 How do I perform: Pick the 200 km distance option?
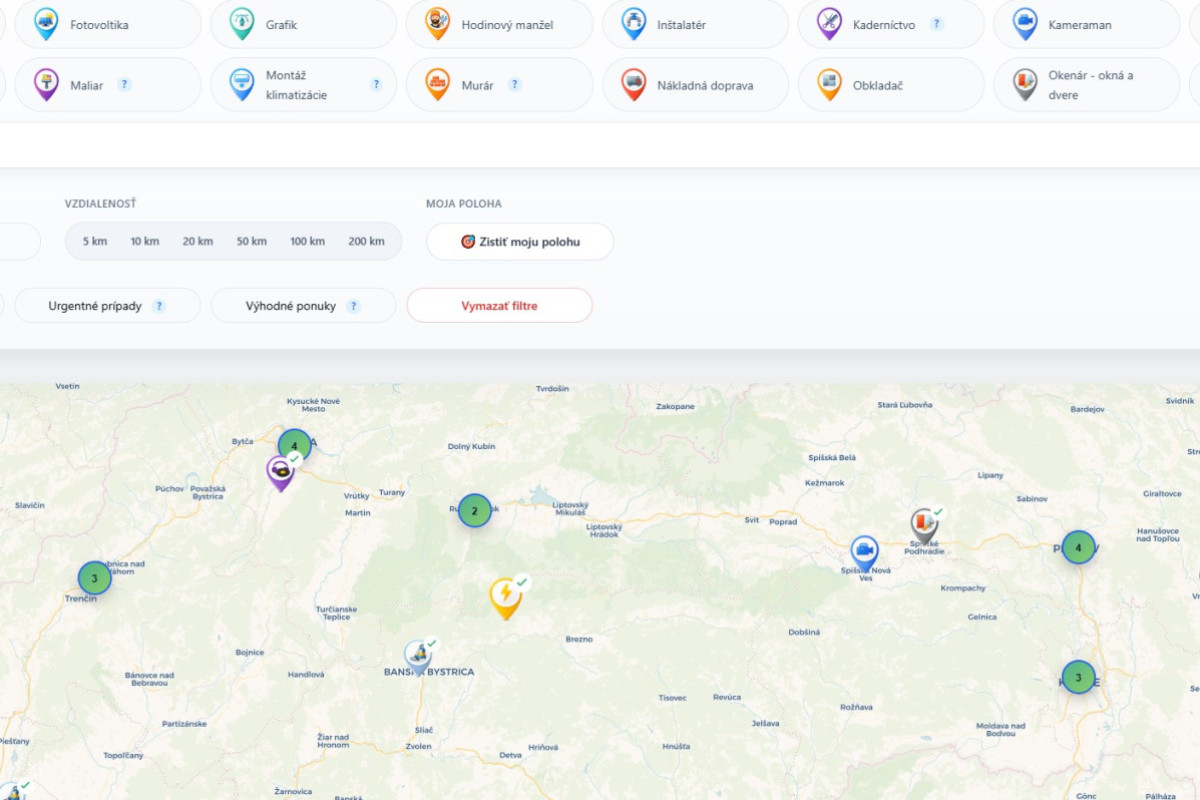(x=366, y=241)
